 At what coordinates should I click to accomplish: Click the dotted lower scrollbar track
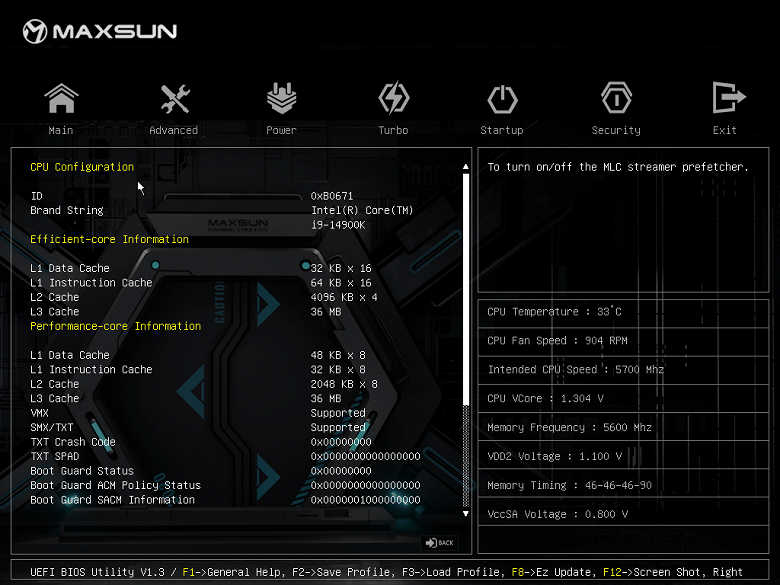point(466,455)
